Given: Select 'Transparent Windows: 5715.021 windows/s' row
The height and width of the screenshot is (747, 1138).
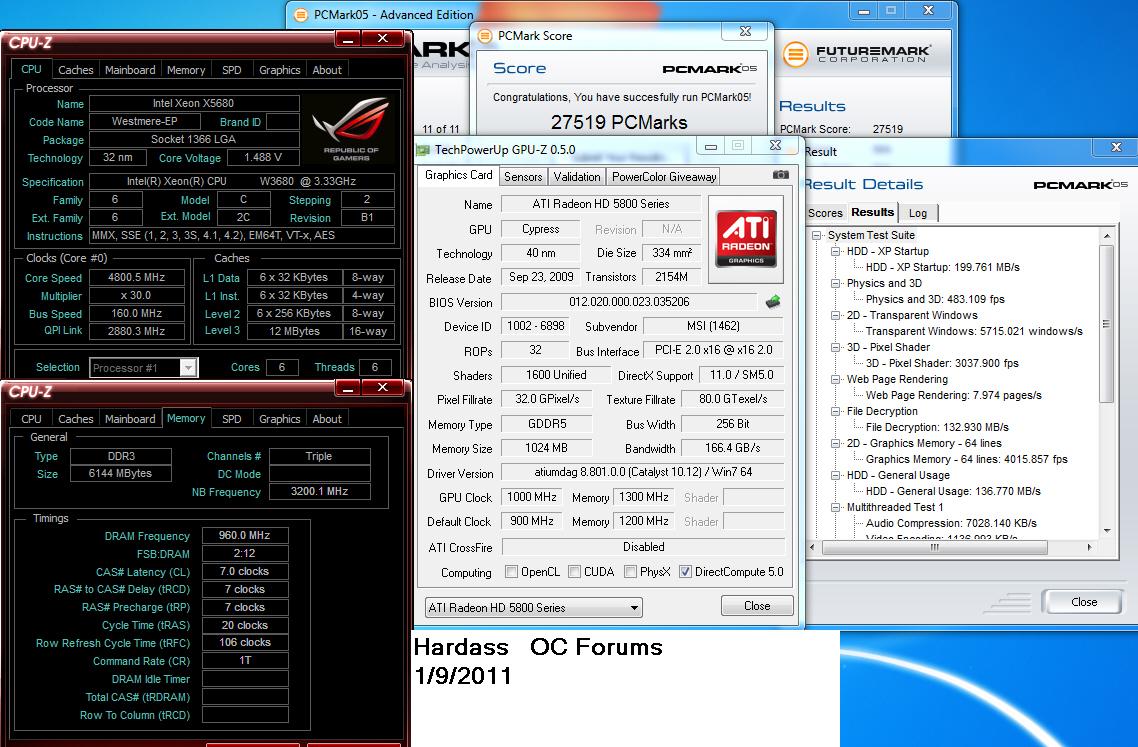Looking at the screenshot, I should [974, 331].
